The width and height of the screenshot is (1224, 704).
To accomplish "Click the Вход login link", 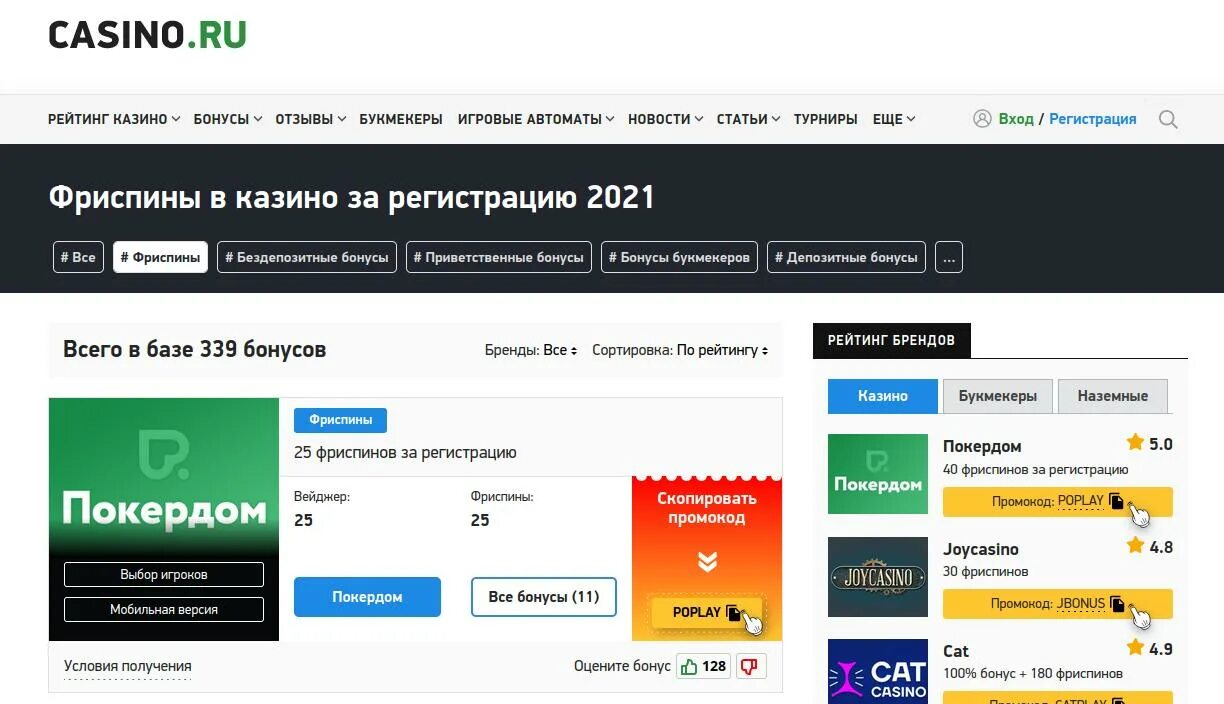I will pyautogui.click(x=1016, y=118).
